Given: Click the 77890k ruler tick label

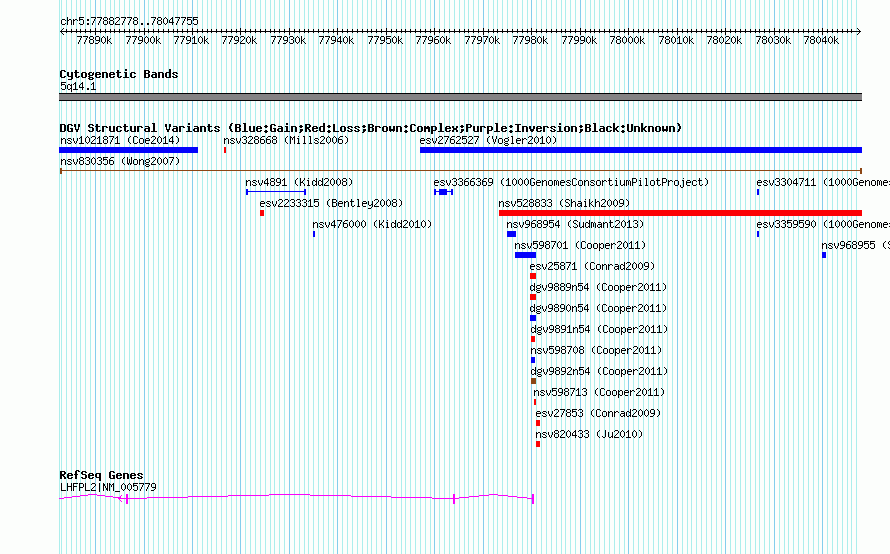Looking at the screenshot, I should click(94, 40).
